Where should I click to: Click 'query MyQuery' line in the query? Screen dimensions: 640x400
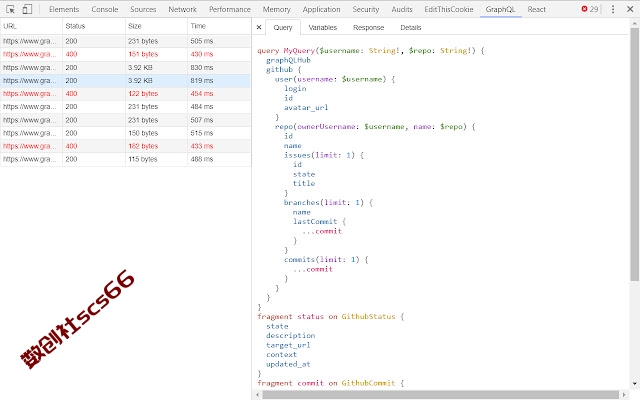click(x=371, y=51)
